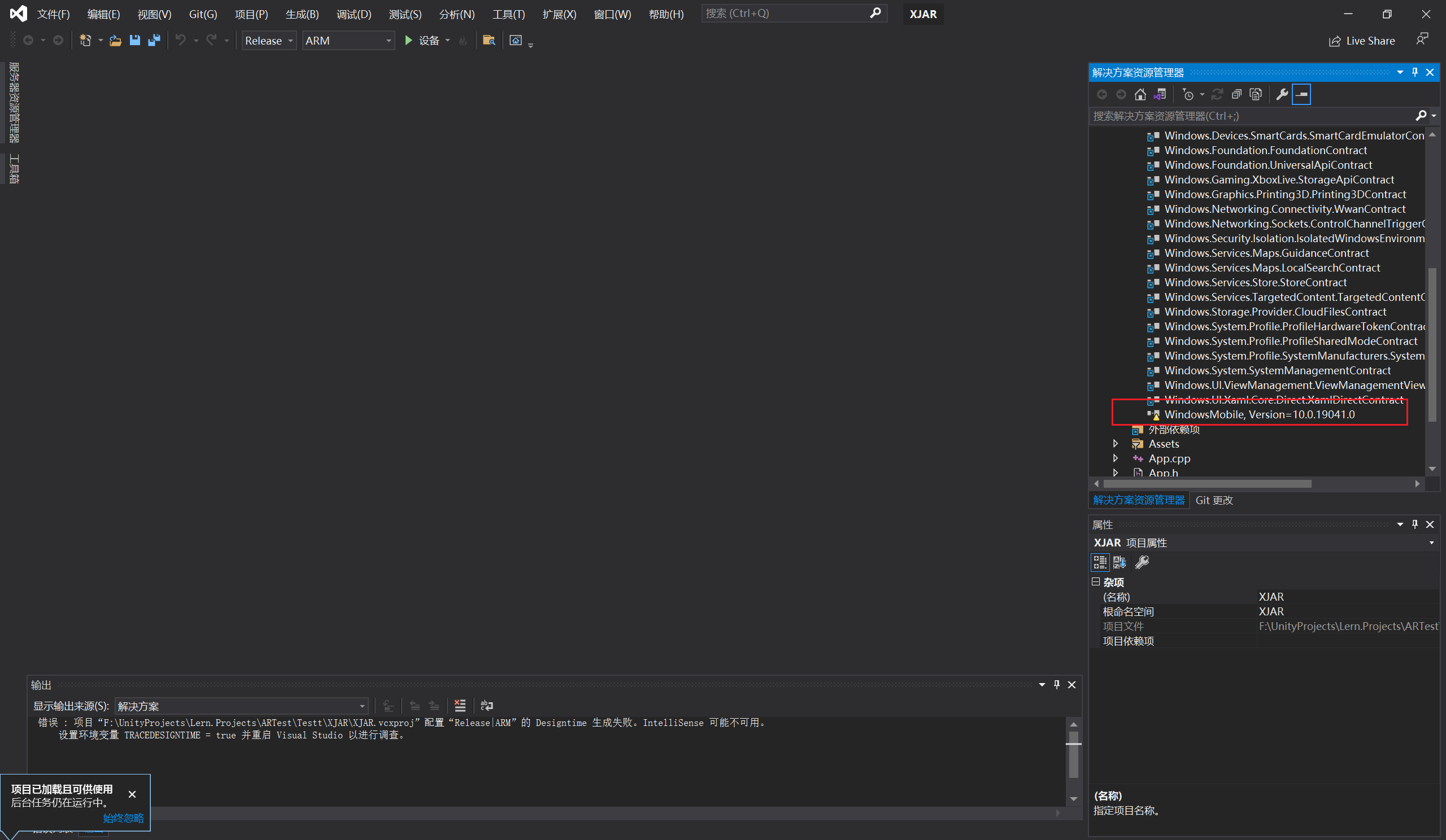Click the Hot Reload flame icon
This screenshot has width=1446, height=840.
pos(463,40)
